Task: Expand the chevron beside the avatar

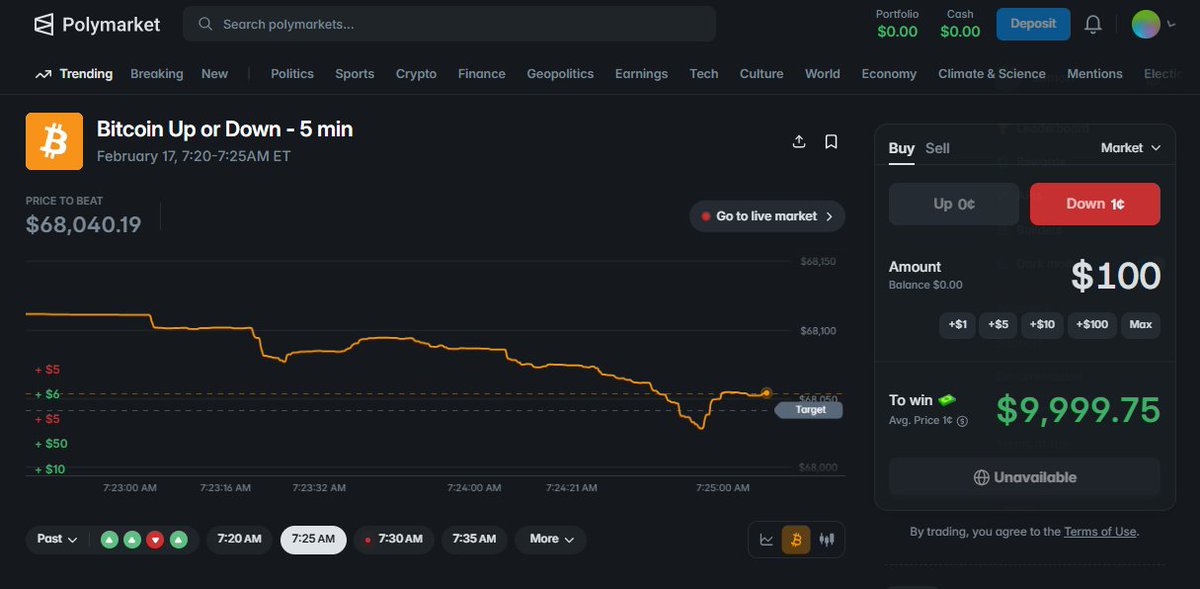Action: 1170,24
